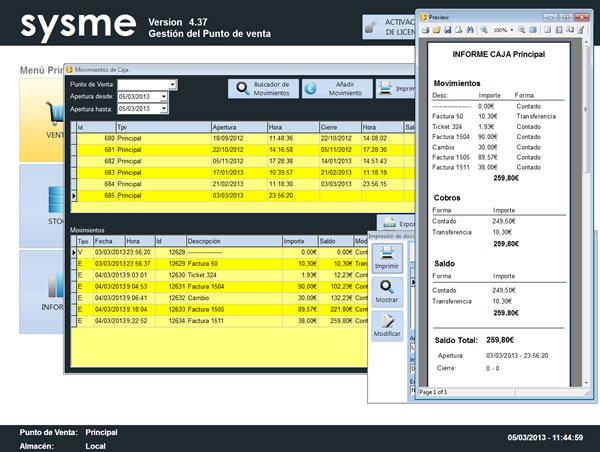Click the Descripción column header
Screen dimensions: 600x452
pos(234,241)
